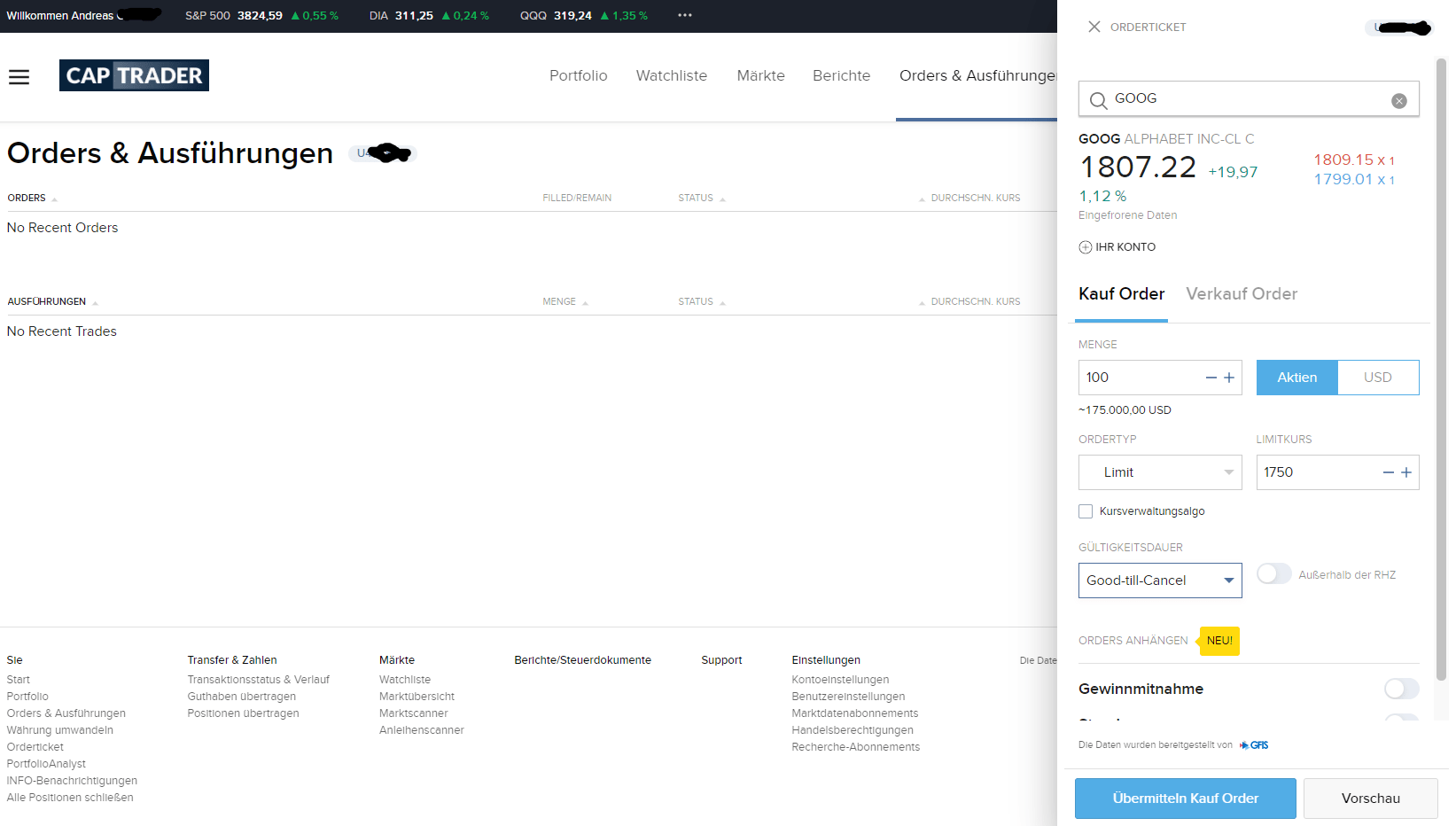
Task: Open the footer link Kontoeinstellungen
Action: 840,680
